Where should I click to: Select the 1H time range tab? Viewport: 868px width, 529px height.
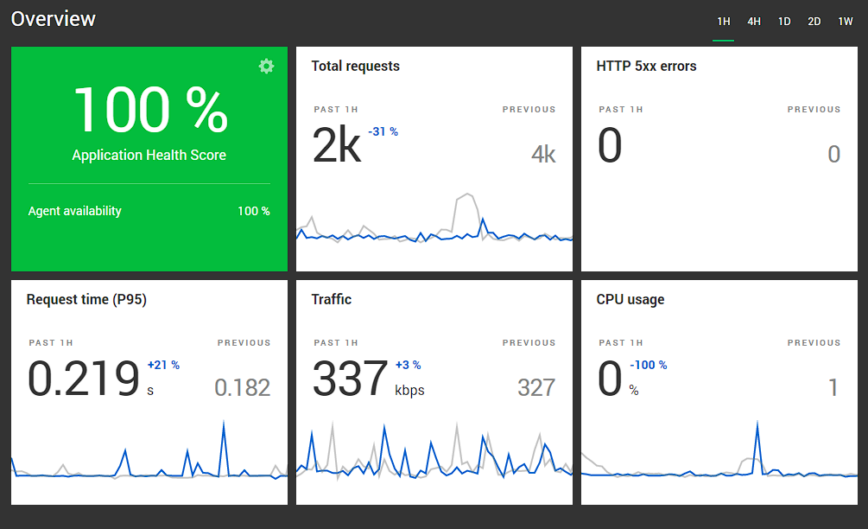pos(724,22)
